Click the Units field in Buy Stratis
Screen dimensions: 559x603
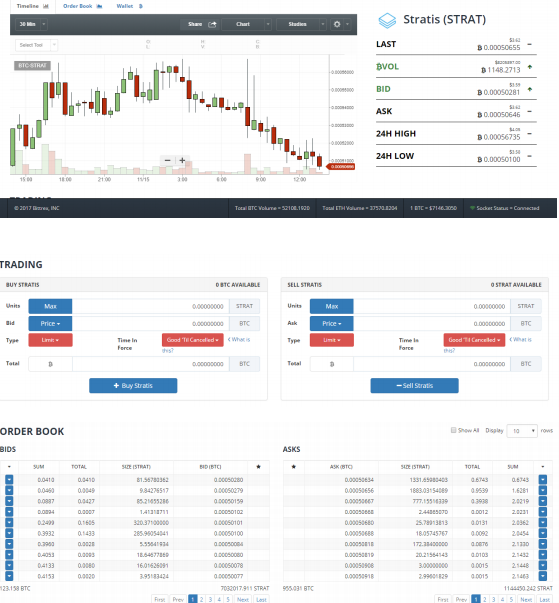click(x=150, y=306)
